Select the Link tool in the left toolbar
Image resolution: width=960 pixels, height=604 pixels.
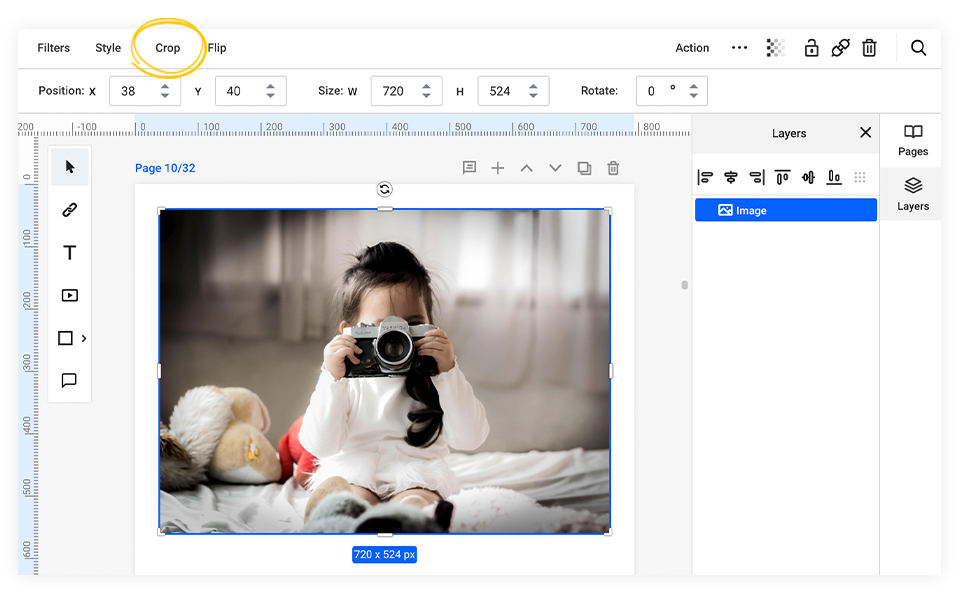(x=69, y=210)
